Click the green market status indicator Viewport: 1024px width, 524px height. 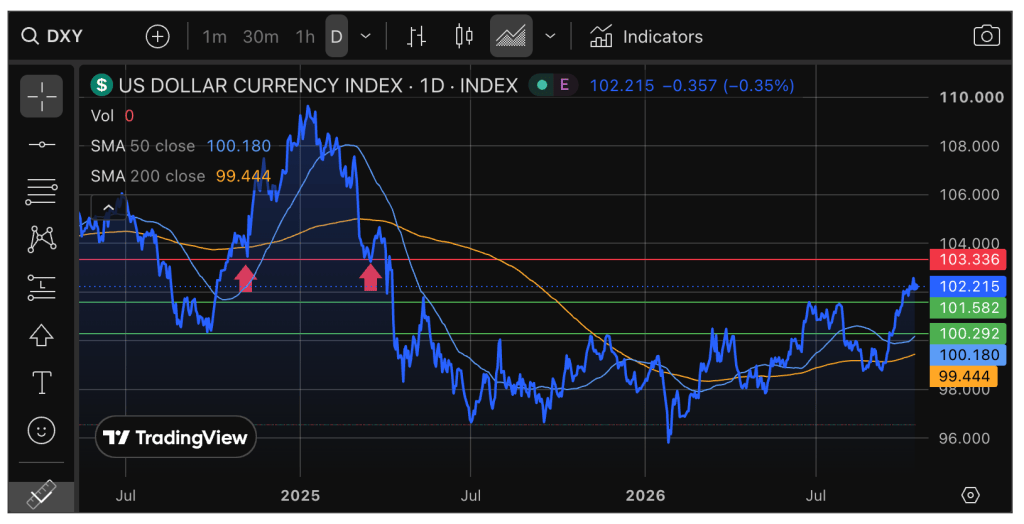tap(541, 85)
